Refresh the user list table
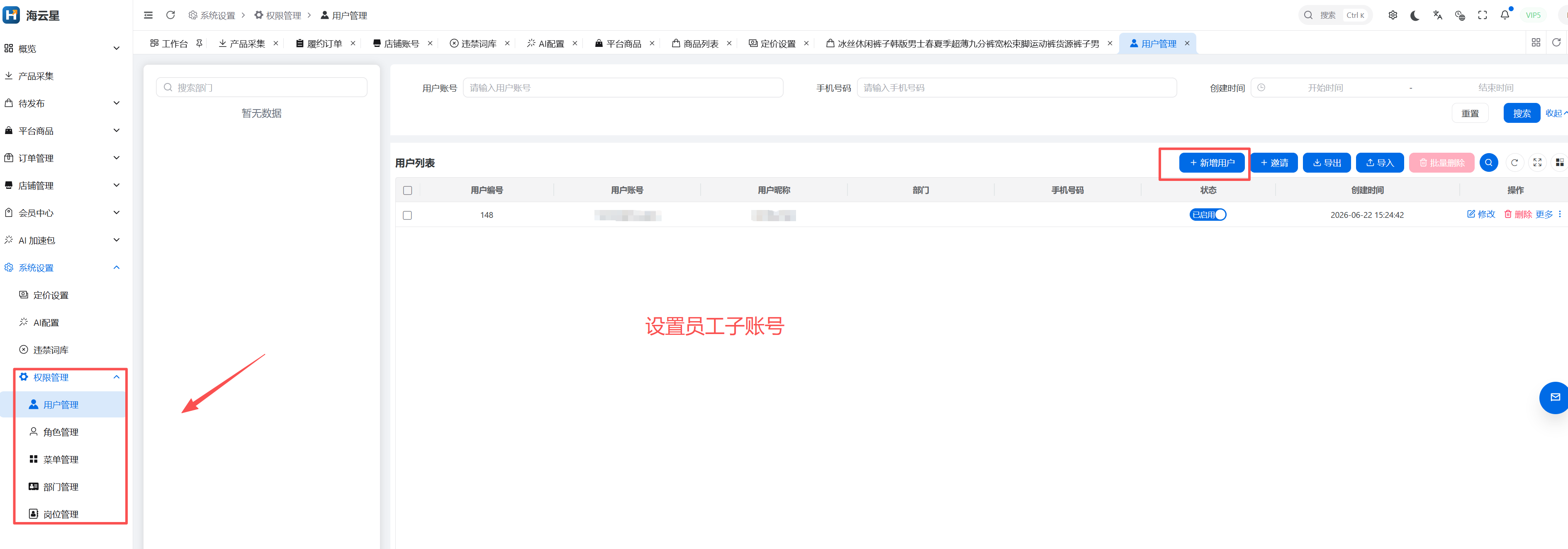 point(1514,163)
